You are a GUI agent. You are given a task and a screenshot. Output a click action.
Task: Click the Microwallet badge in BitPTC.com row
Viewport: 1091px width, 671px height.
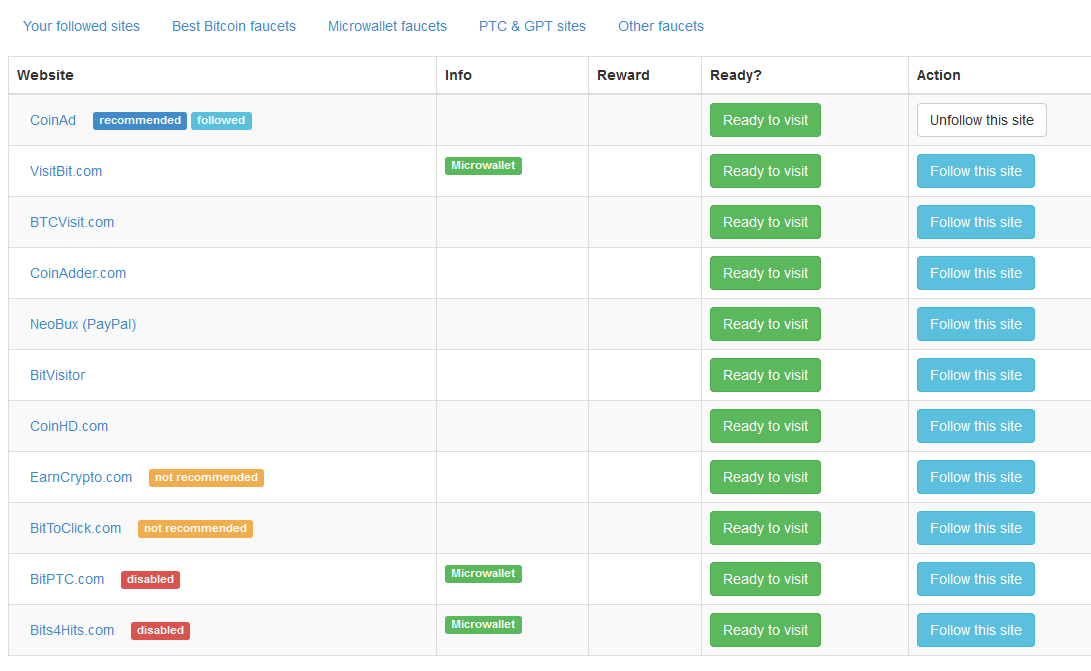pos(483,574)
